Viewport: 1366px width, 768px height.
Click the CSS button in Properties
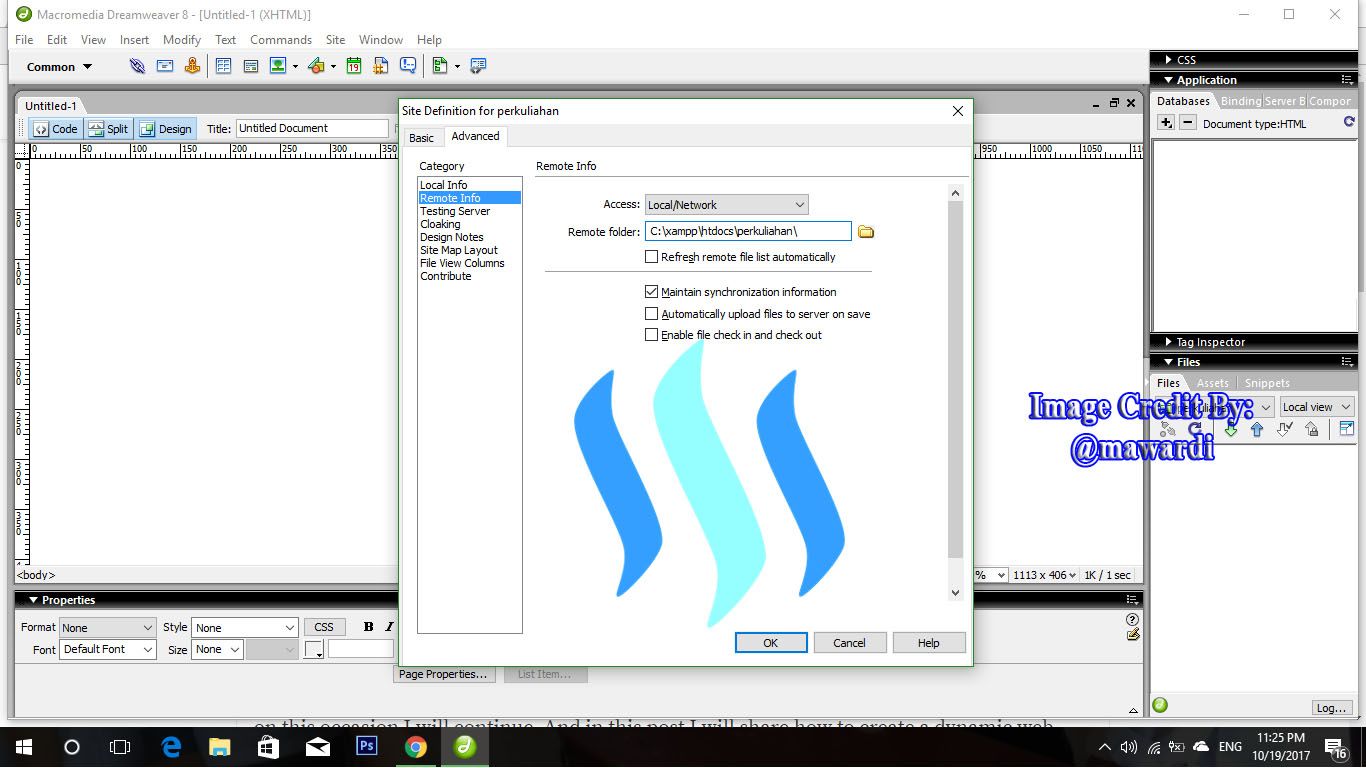pos(324,627)
